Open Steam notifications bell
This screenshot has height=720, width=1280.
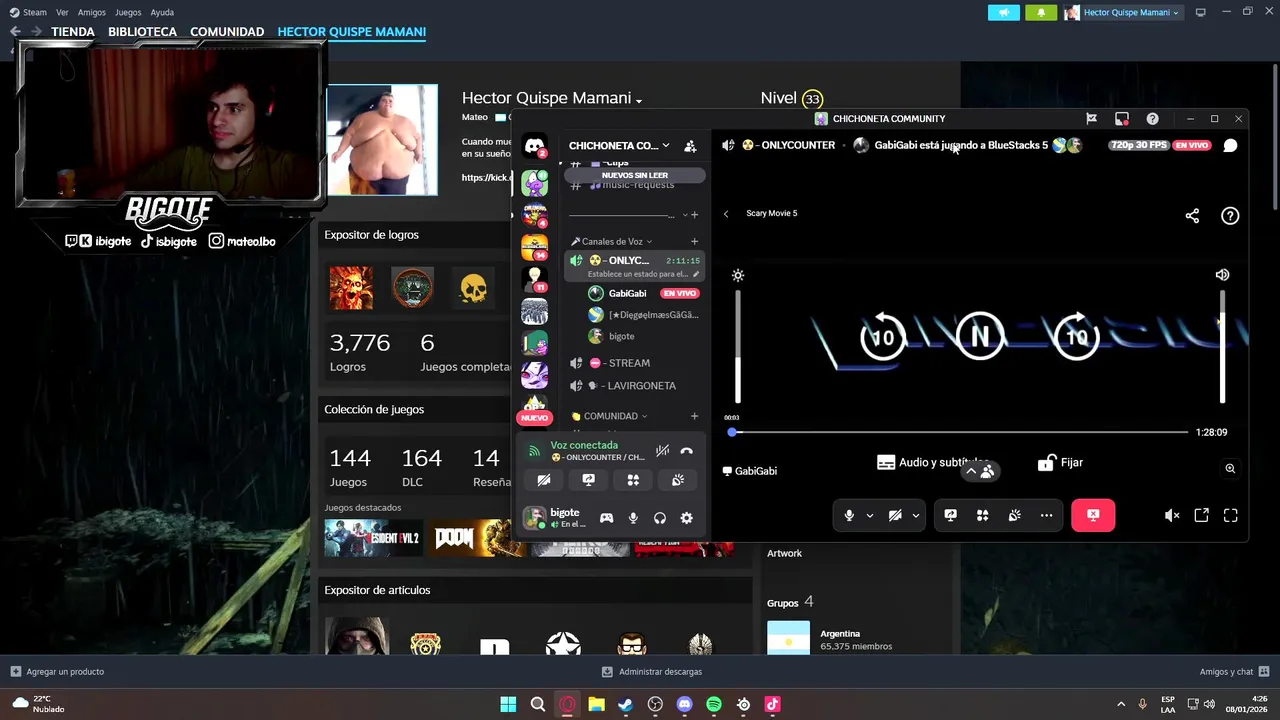[x=1041, y=12]
